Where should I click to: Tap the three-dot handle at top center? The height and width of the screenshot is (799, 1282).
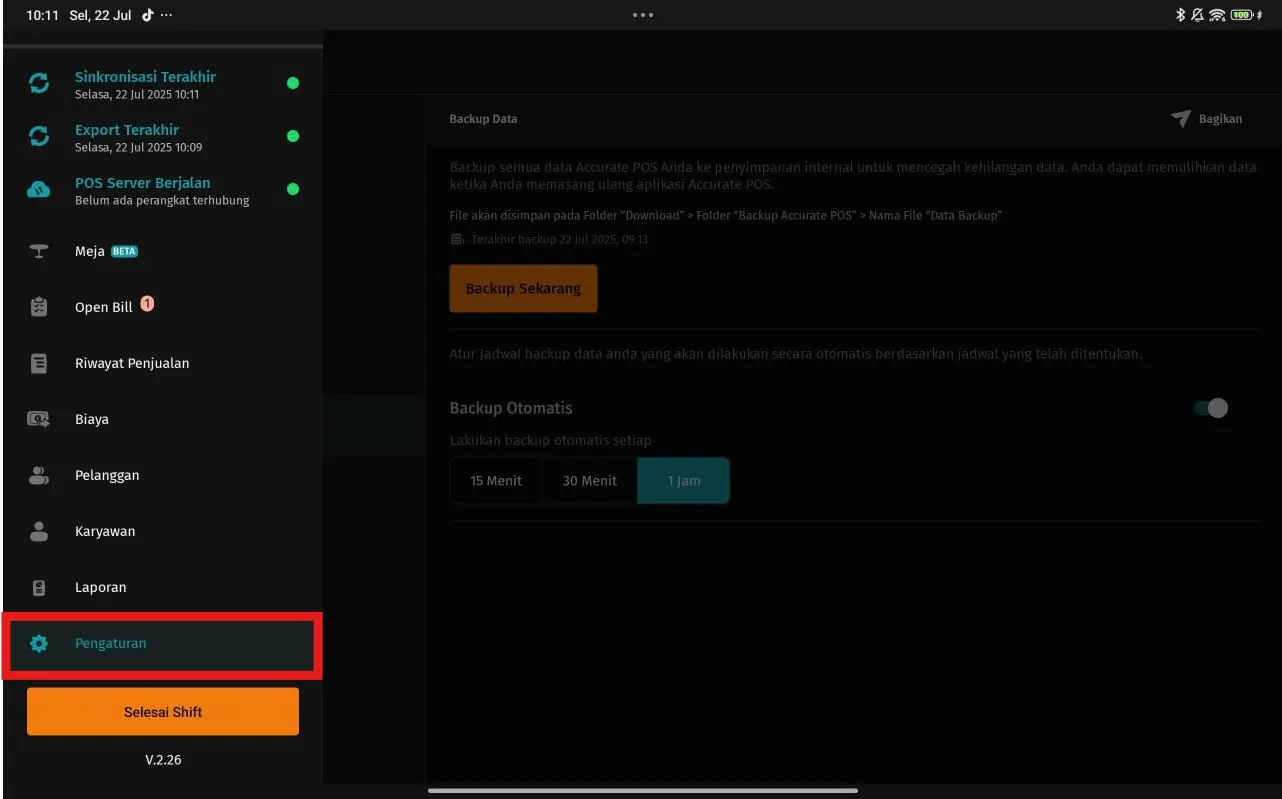point(642,15)
